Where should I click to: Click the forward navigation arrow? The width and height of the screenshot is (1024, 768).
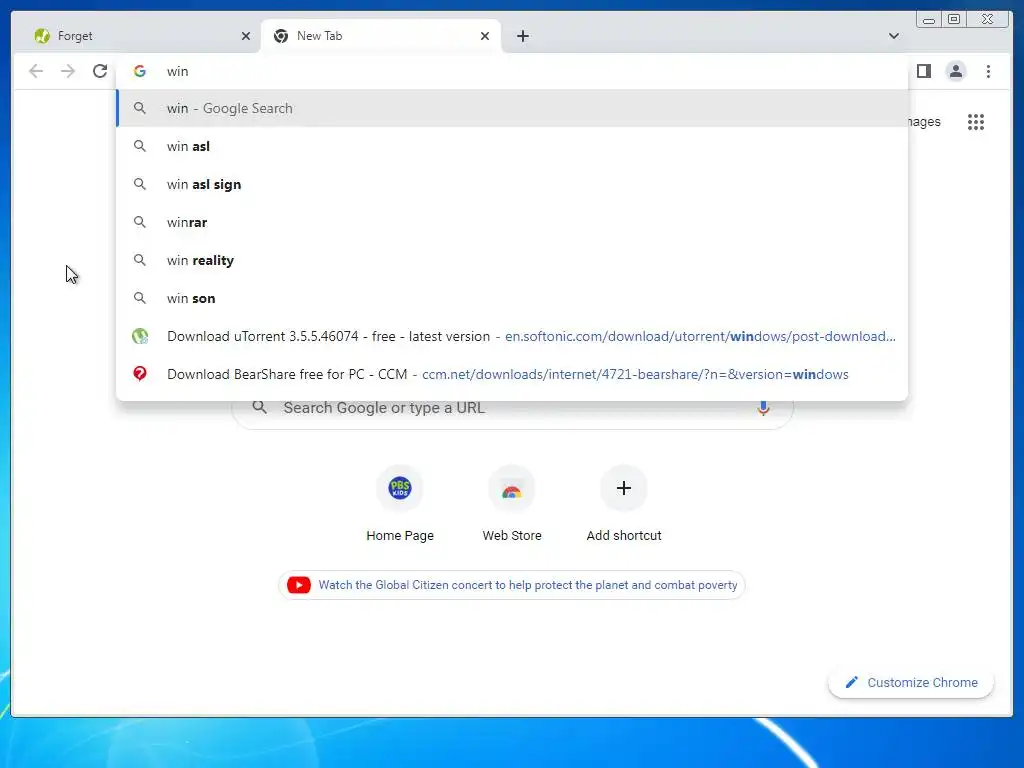click(68, 71)
